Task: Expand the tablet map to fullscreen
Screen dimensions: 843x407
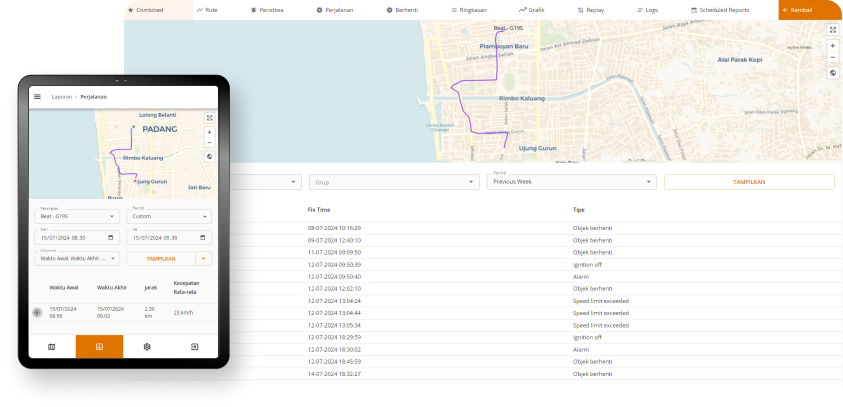Action: point(209,118)
